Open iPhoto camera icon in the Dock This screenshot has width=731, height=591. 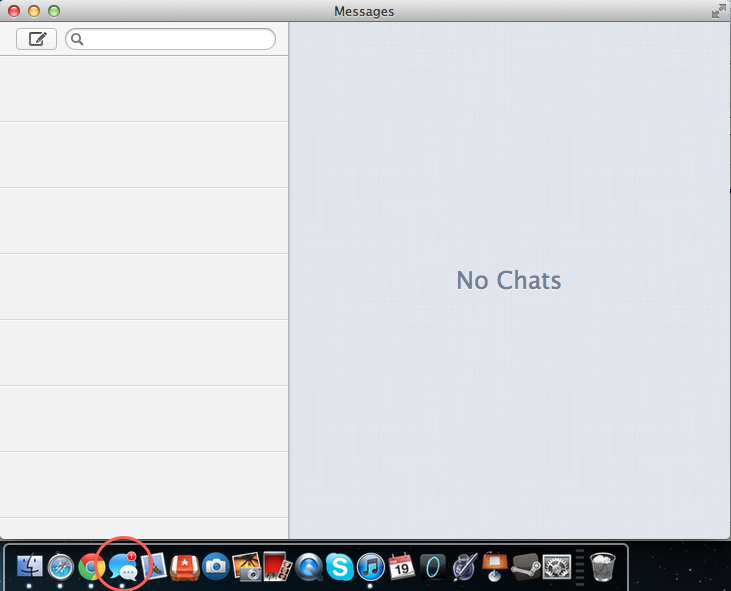pyautogui.click(x=215, y=567)
